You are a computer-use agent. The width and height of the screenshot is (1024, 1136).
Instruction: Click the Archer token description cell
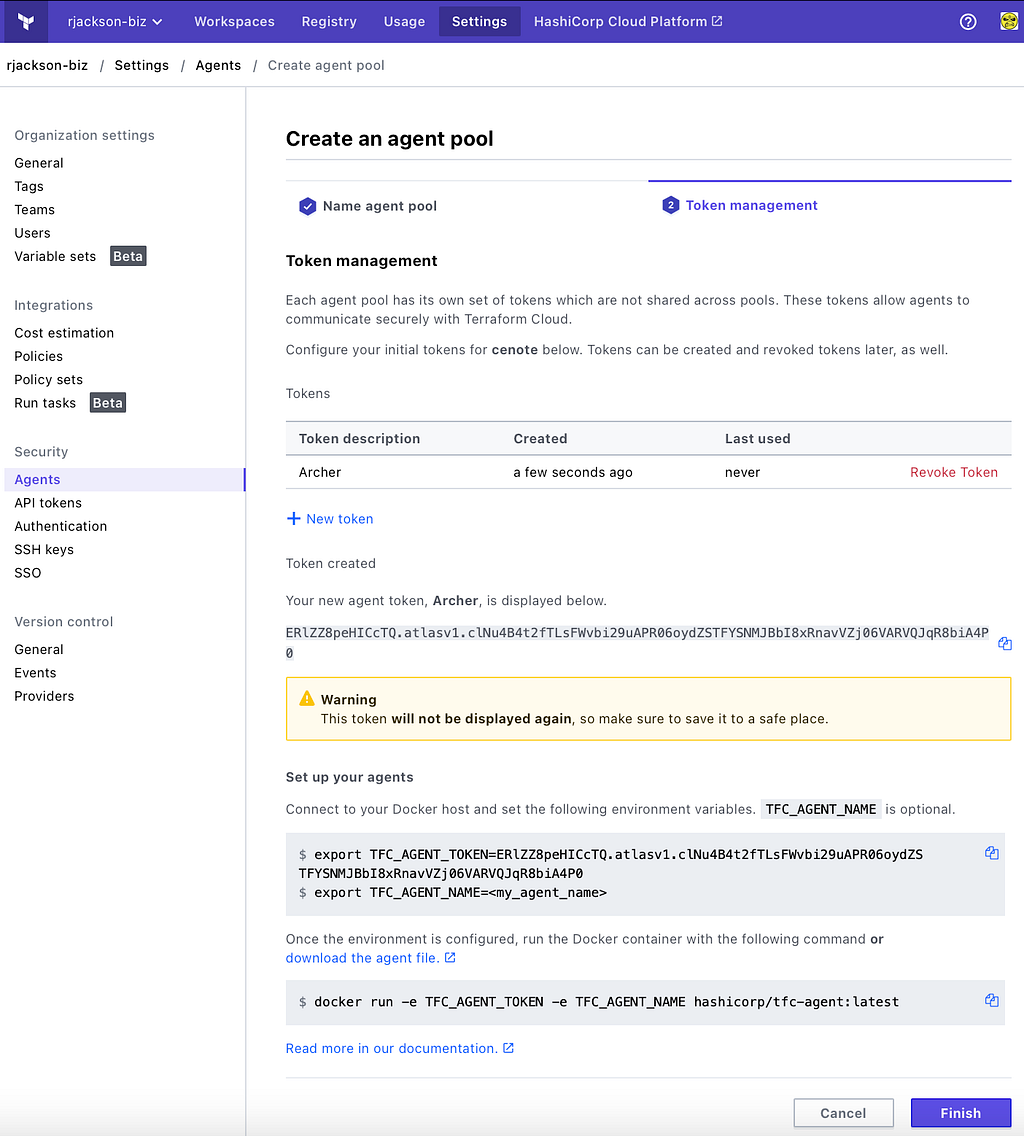click(x=320, y=472)
